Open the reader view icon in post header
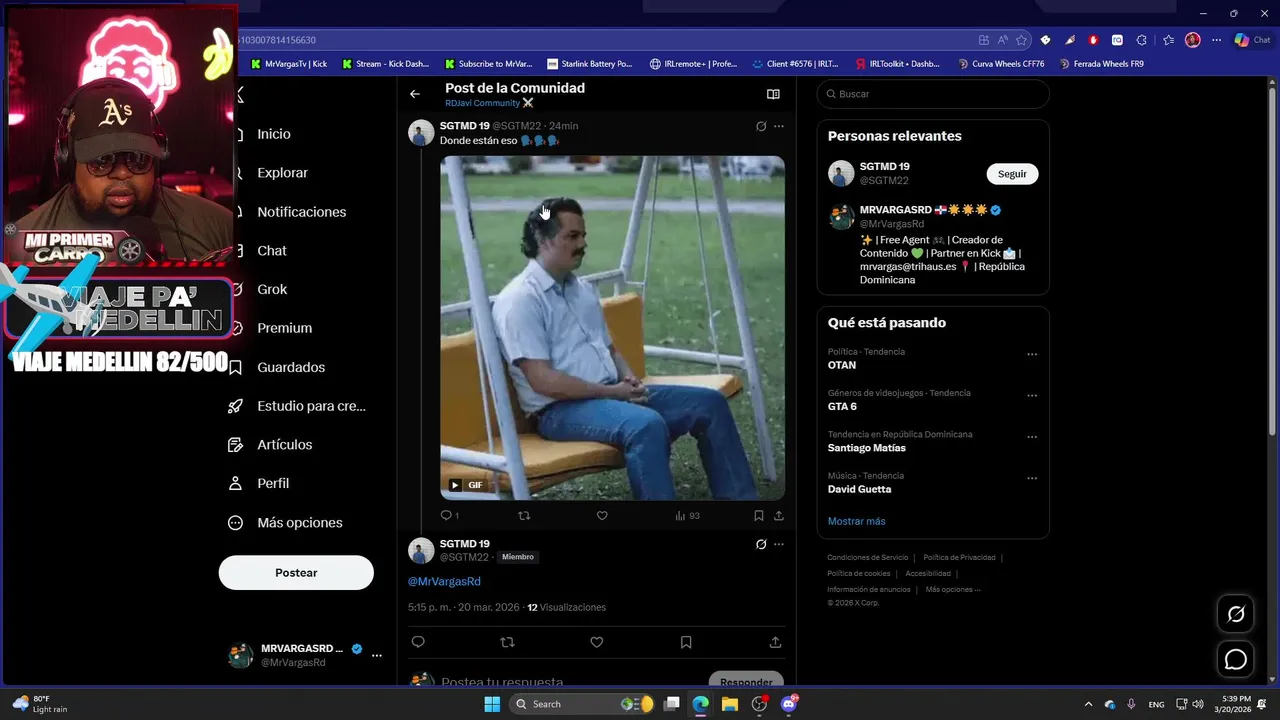The image size is (1280, 720). 773,94
